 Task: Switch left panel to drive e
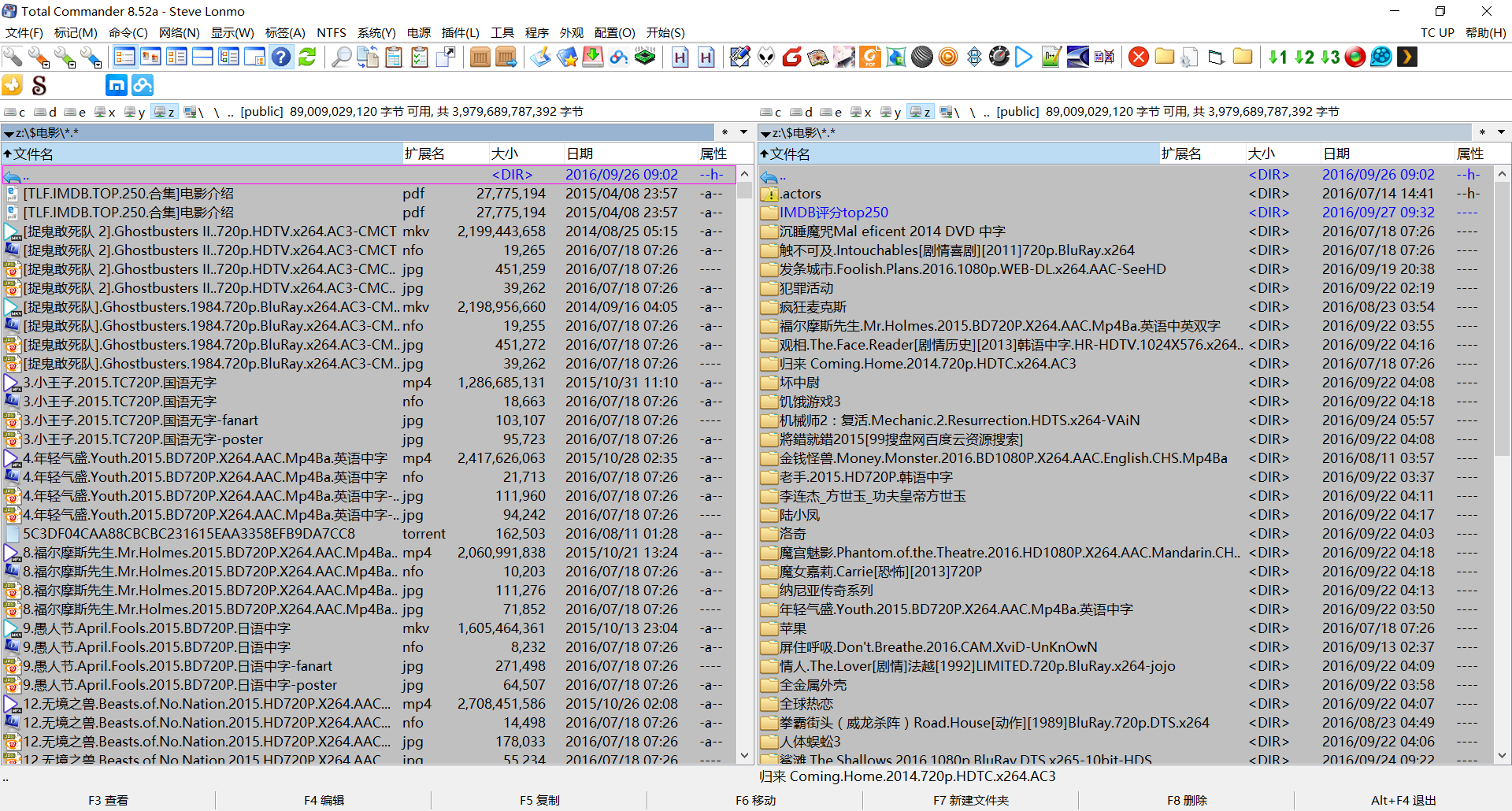click(x=76, y=112)
